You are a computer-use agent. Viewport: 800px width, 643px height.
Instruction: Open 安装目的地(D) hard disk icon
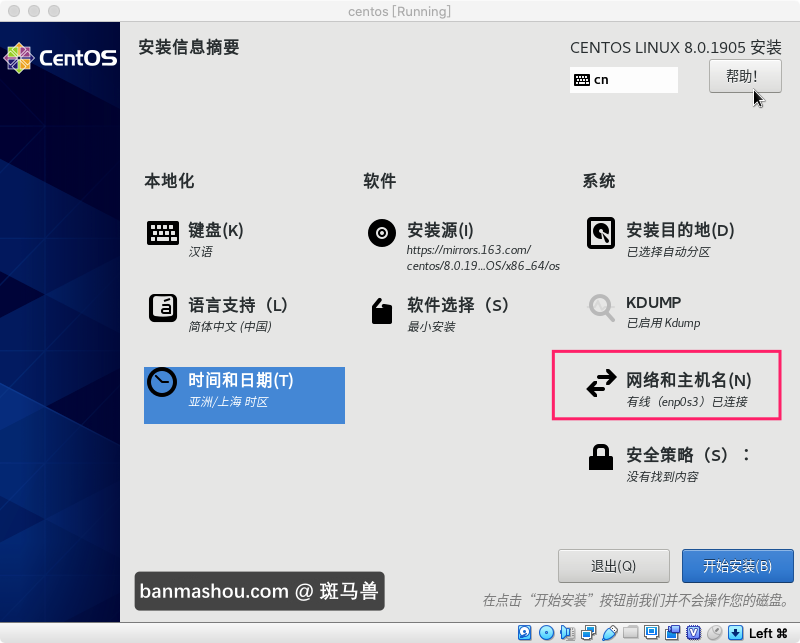click(x=601, y=233)
